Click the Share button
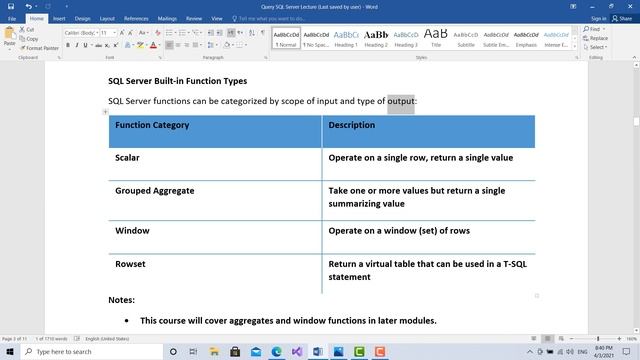Image resolution: width=640 pixels, height=360 pixels. point(622,19)
